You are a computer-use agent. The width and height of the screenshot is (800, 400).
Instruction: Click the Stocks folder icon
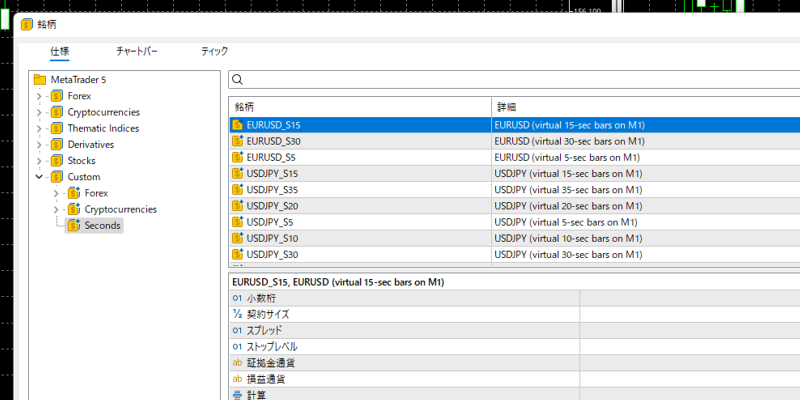click(57, 160)
